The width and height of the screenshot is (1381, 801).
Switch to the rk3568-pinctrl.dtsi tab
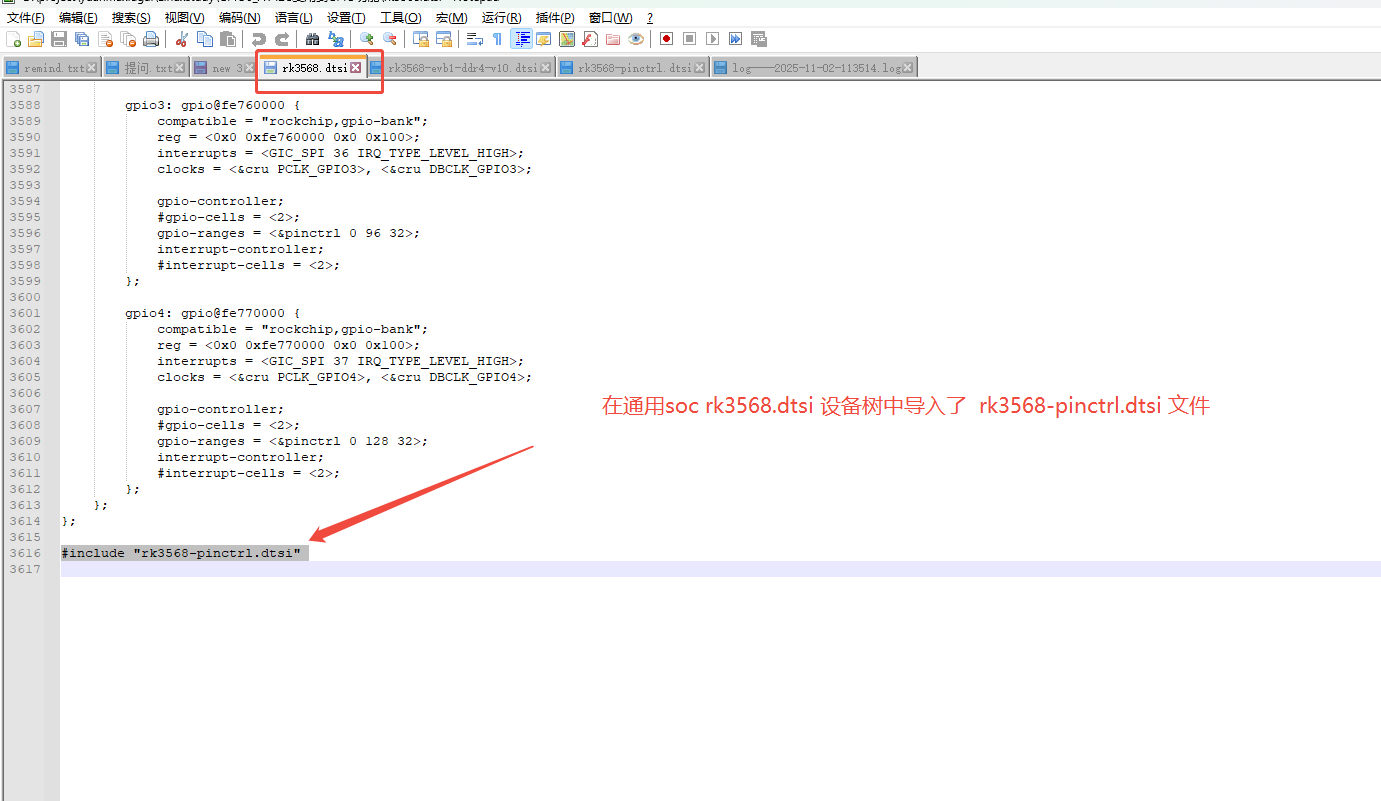[x=632, y=68]
